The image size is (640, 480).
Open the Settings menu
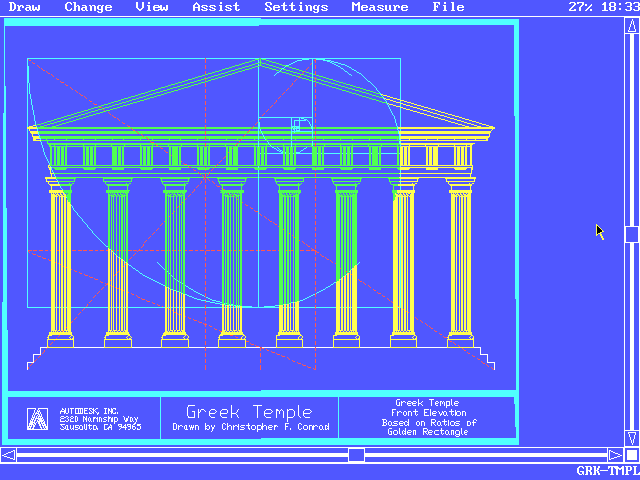296,7
